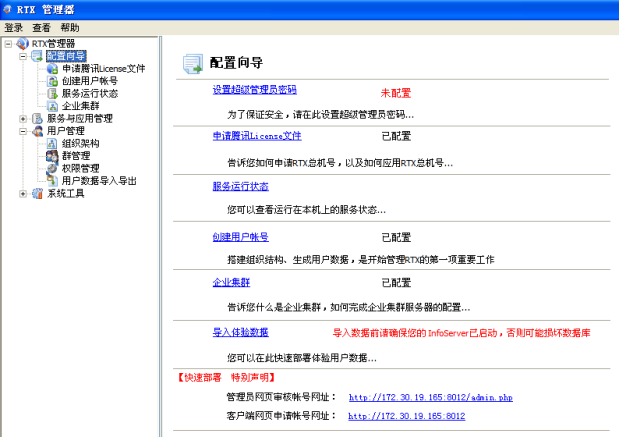Viewport: 620px width, 437px height.
Task: Expand the 服务与应用管理 branch
Action: click(23, 119)
